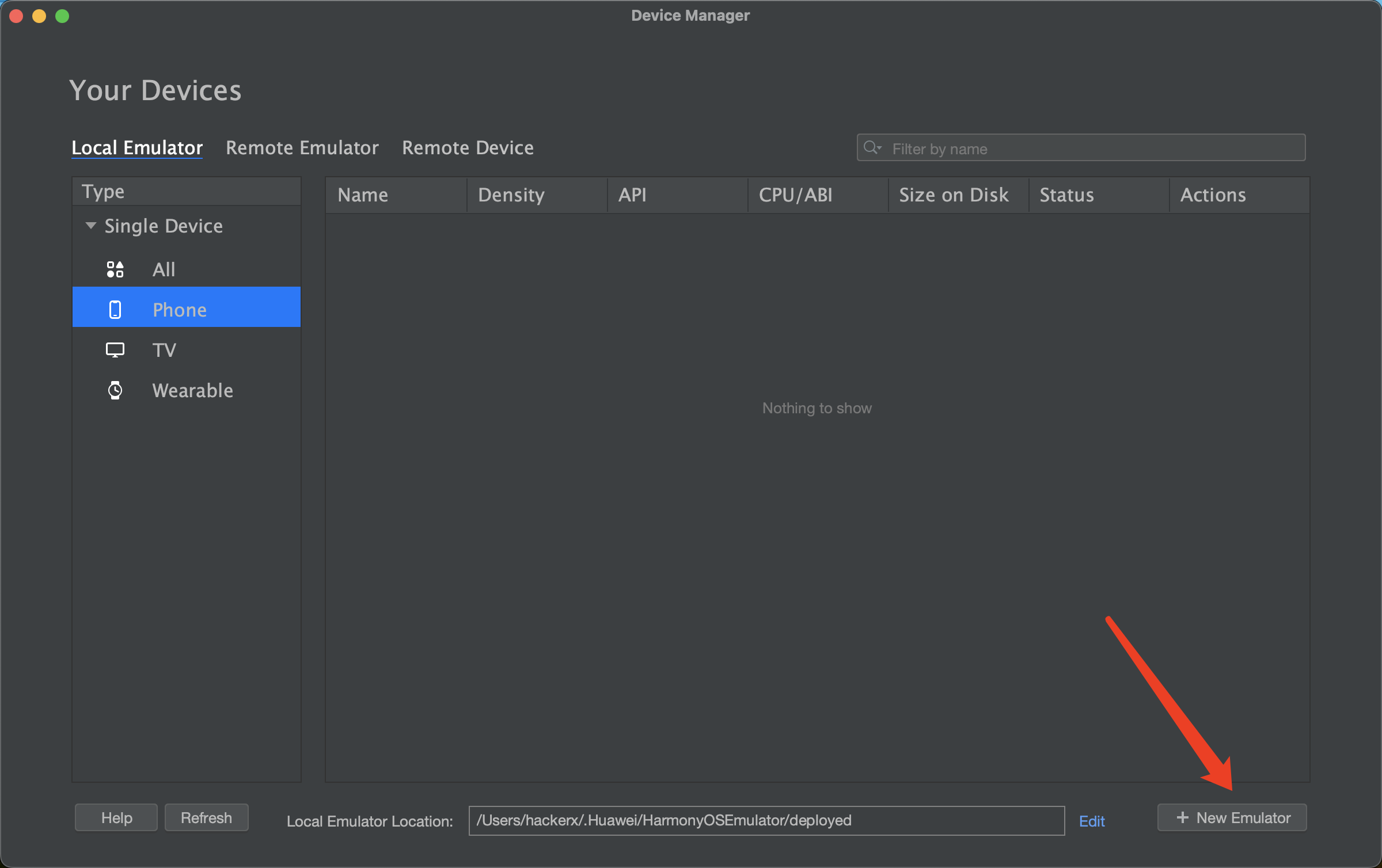
Task: Click the Edit location link
Action: [x=1091, y=821]
